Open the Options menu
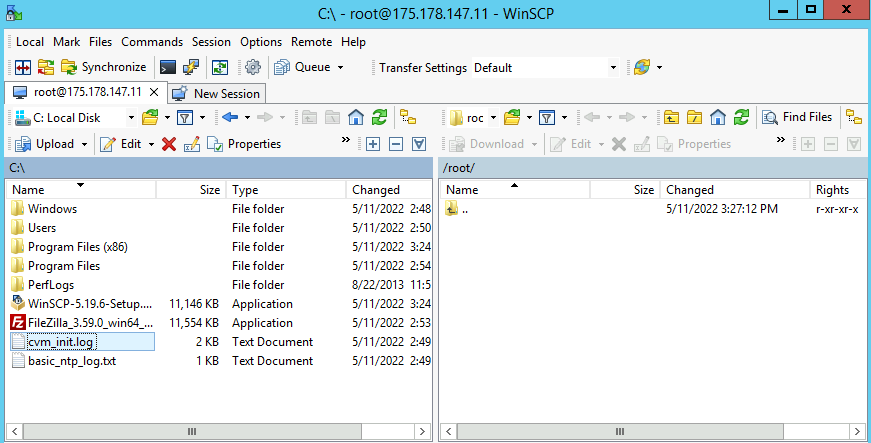Image resolution: width=871 pixels, height=443 pixels. point(261,42)
